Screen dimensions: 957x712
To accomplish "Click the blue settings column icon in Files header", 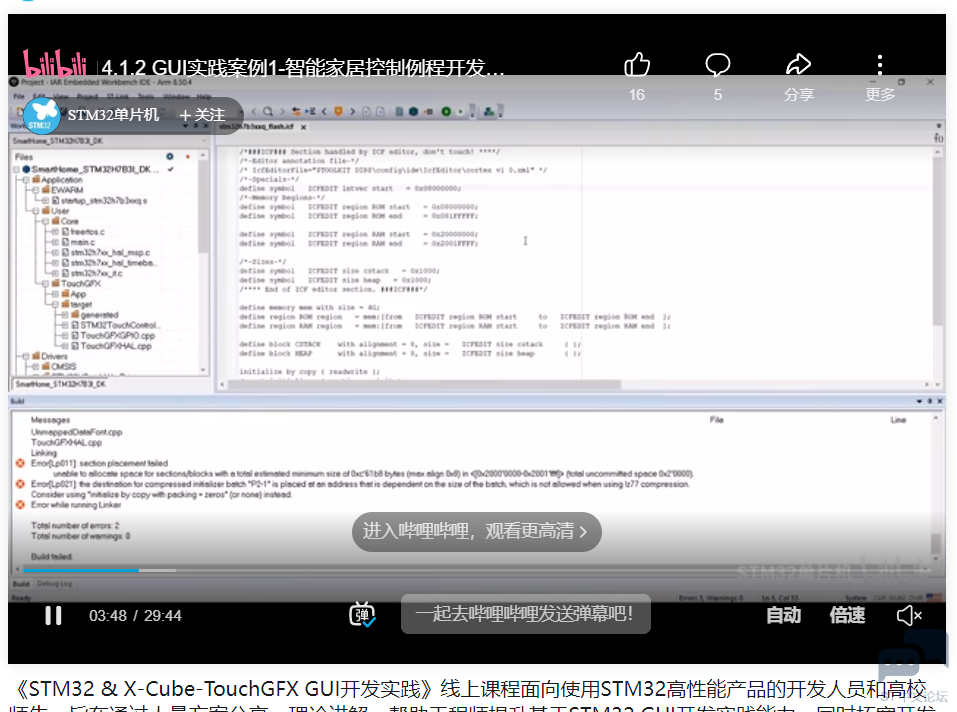I will (170, 157).
